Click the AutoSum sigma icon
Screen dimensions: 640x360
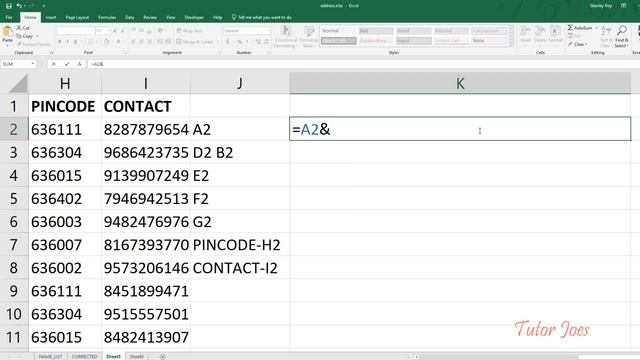570,28
